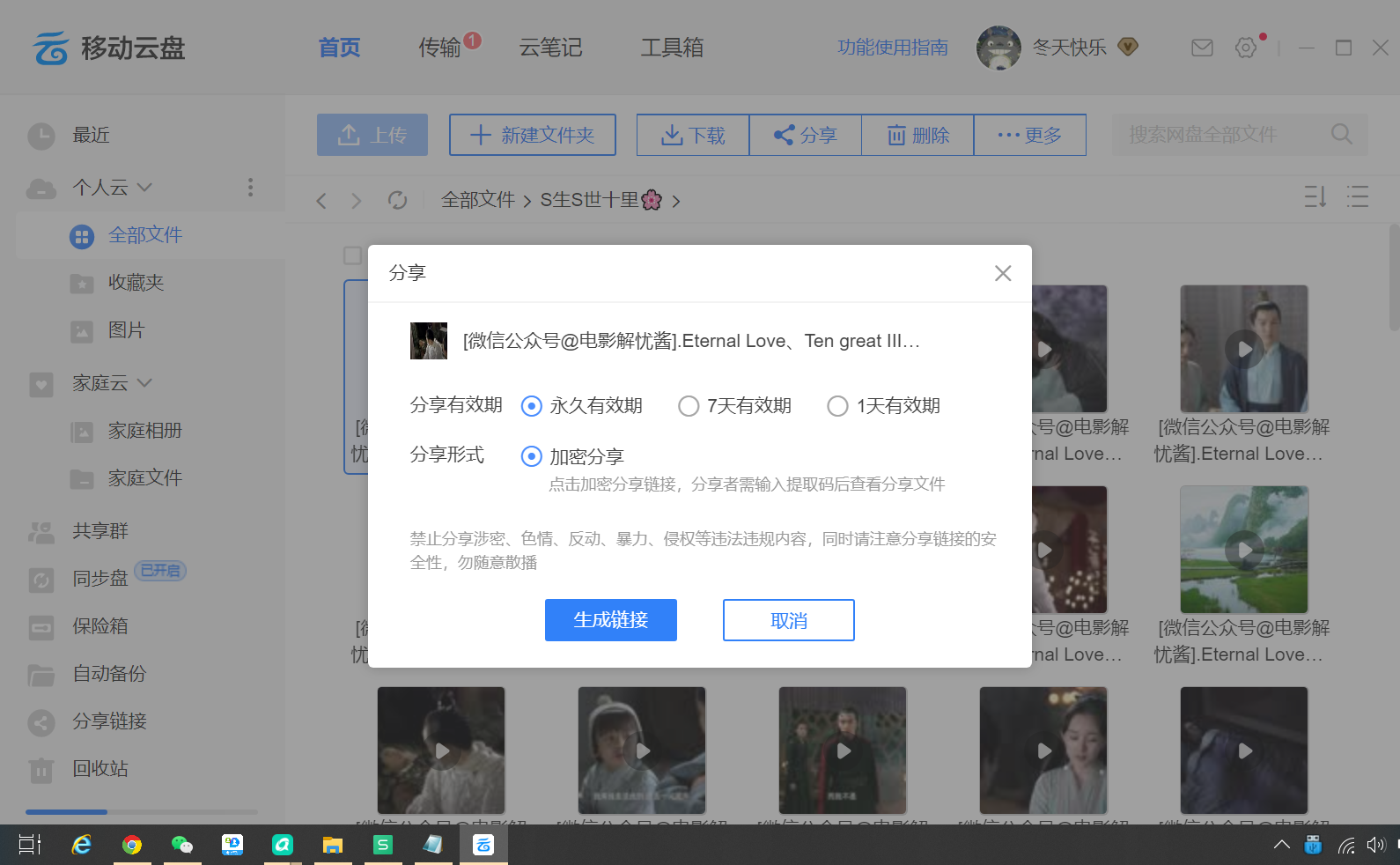The height and width of the screenshot is (865, 1400).
Task: Open 家庭相册
Action: [144, 431]
